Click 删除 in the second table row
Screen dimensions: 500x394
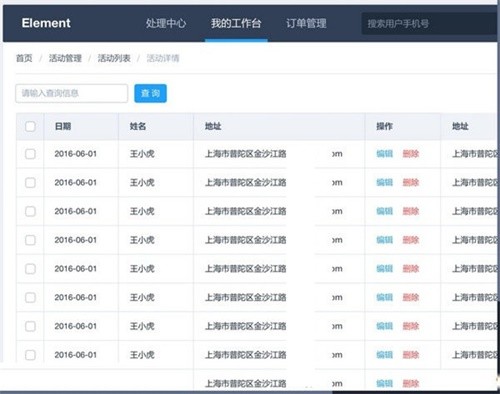pyautogui.click(x=411, y=183)
